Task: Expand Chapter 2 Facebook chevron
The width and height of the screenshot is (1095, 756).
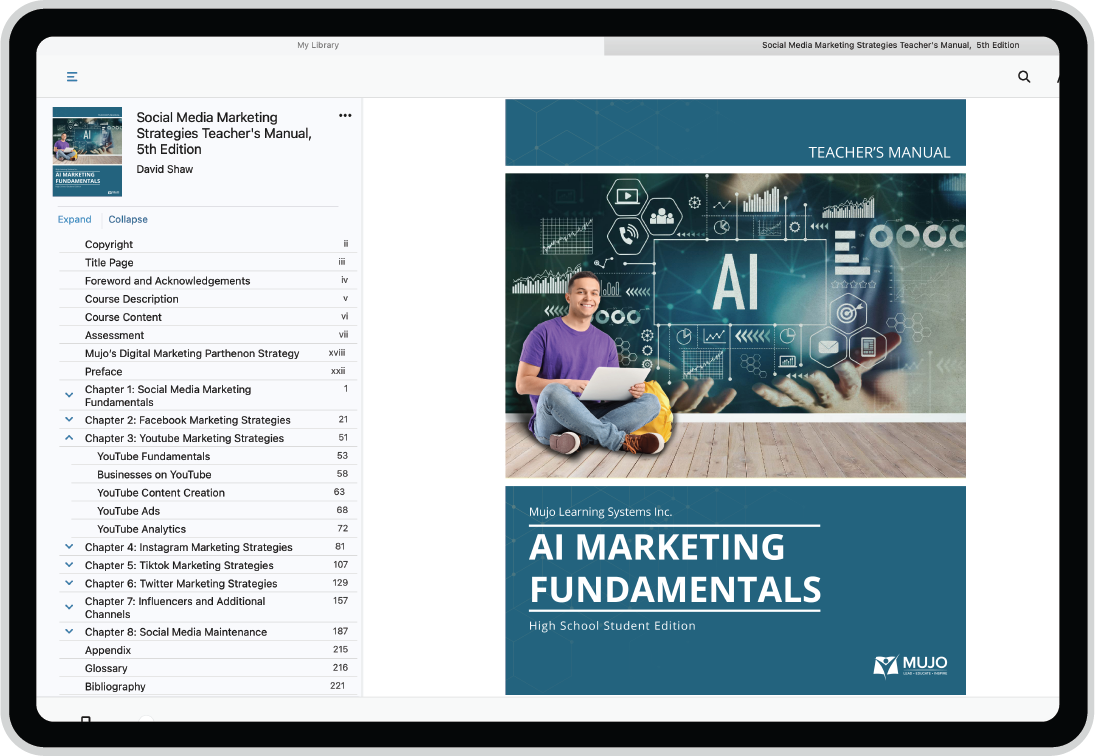Action: point(69,420)
